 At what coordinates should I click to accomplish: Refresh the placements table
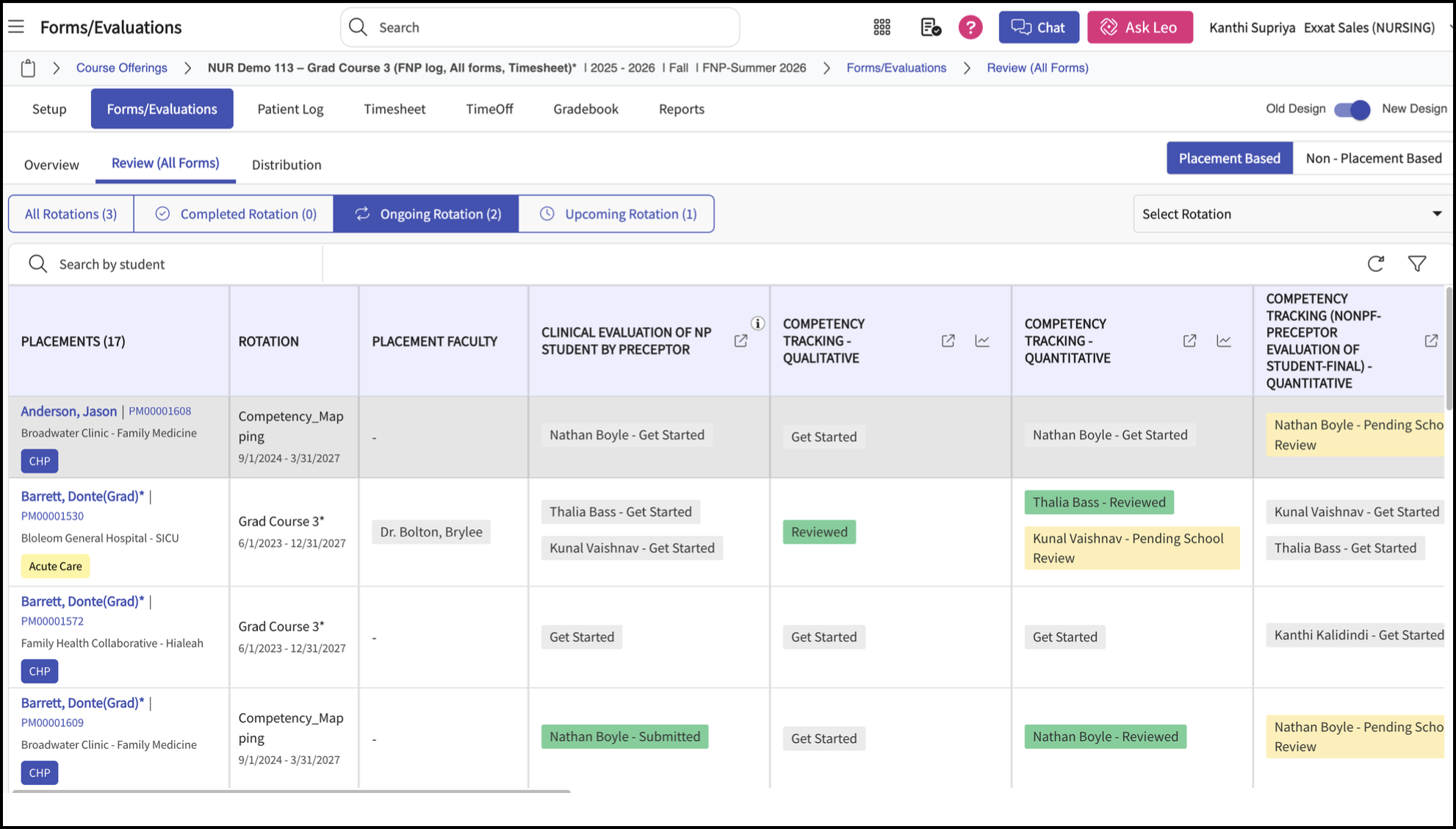coord(1375,264)
